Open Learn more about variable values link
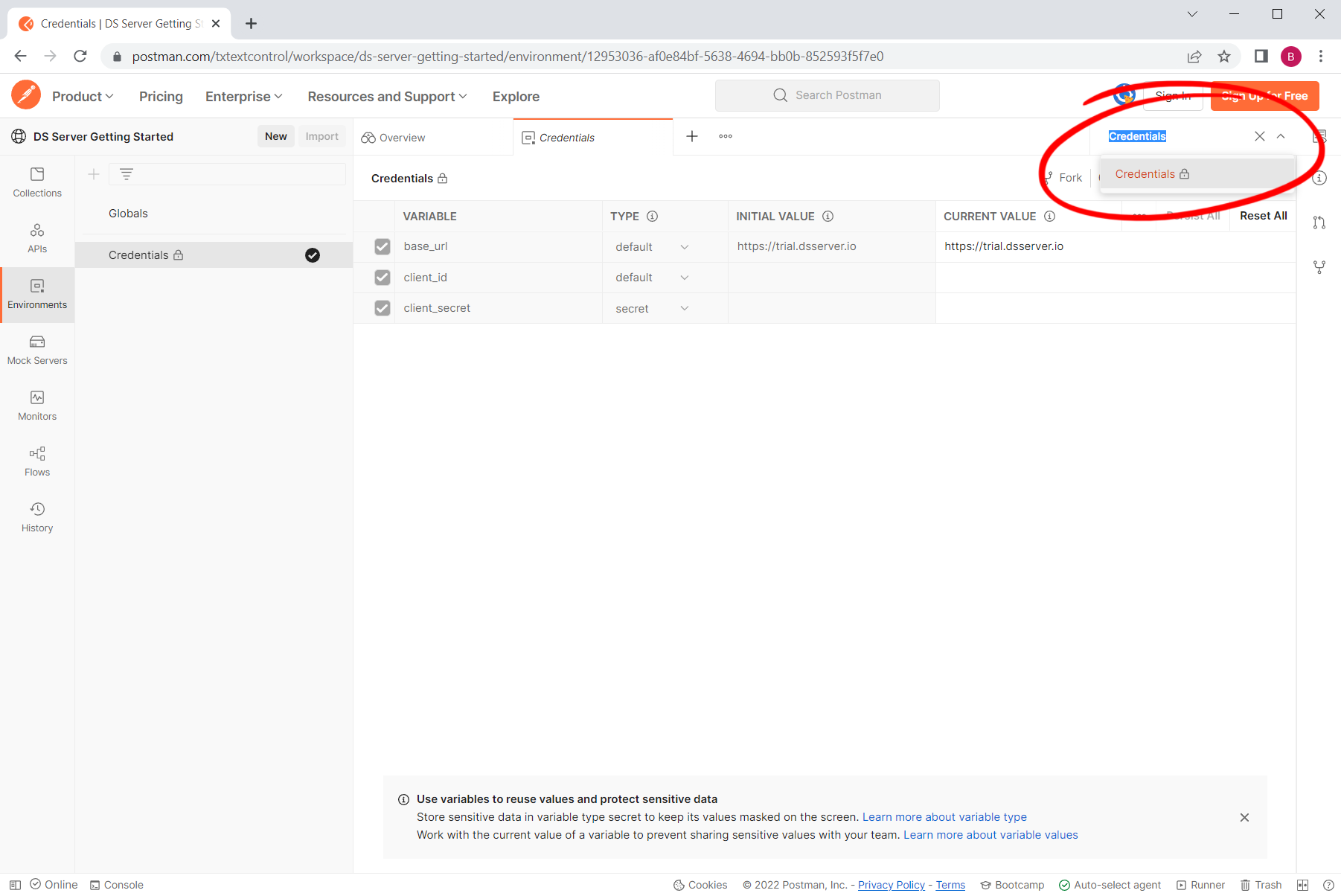1341x896 pixels. pos(990,835)
